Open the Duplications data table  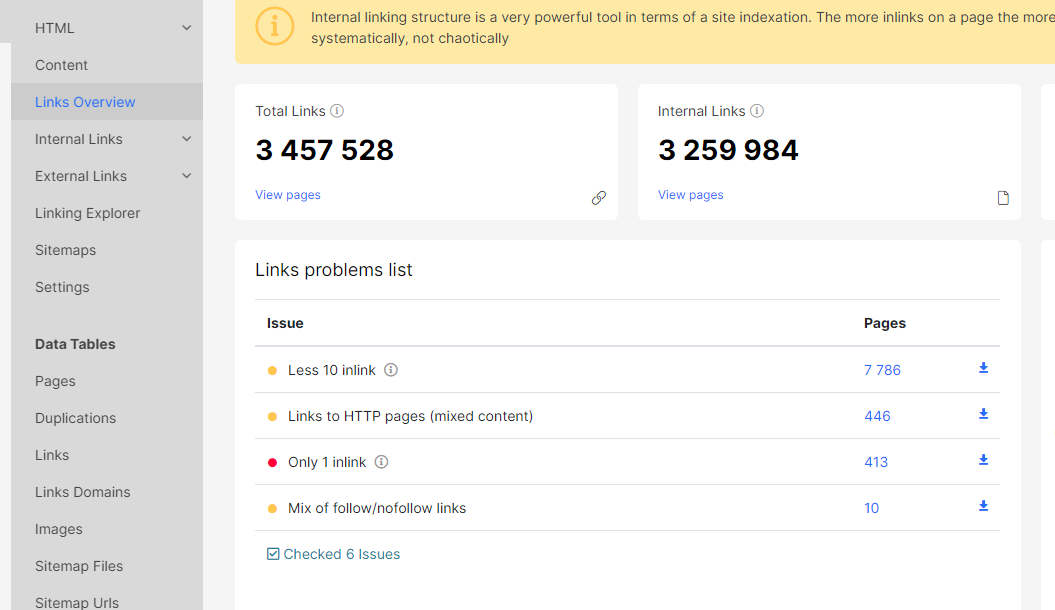75,418
